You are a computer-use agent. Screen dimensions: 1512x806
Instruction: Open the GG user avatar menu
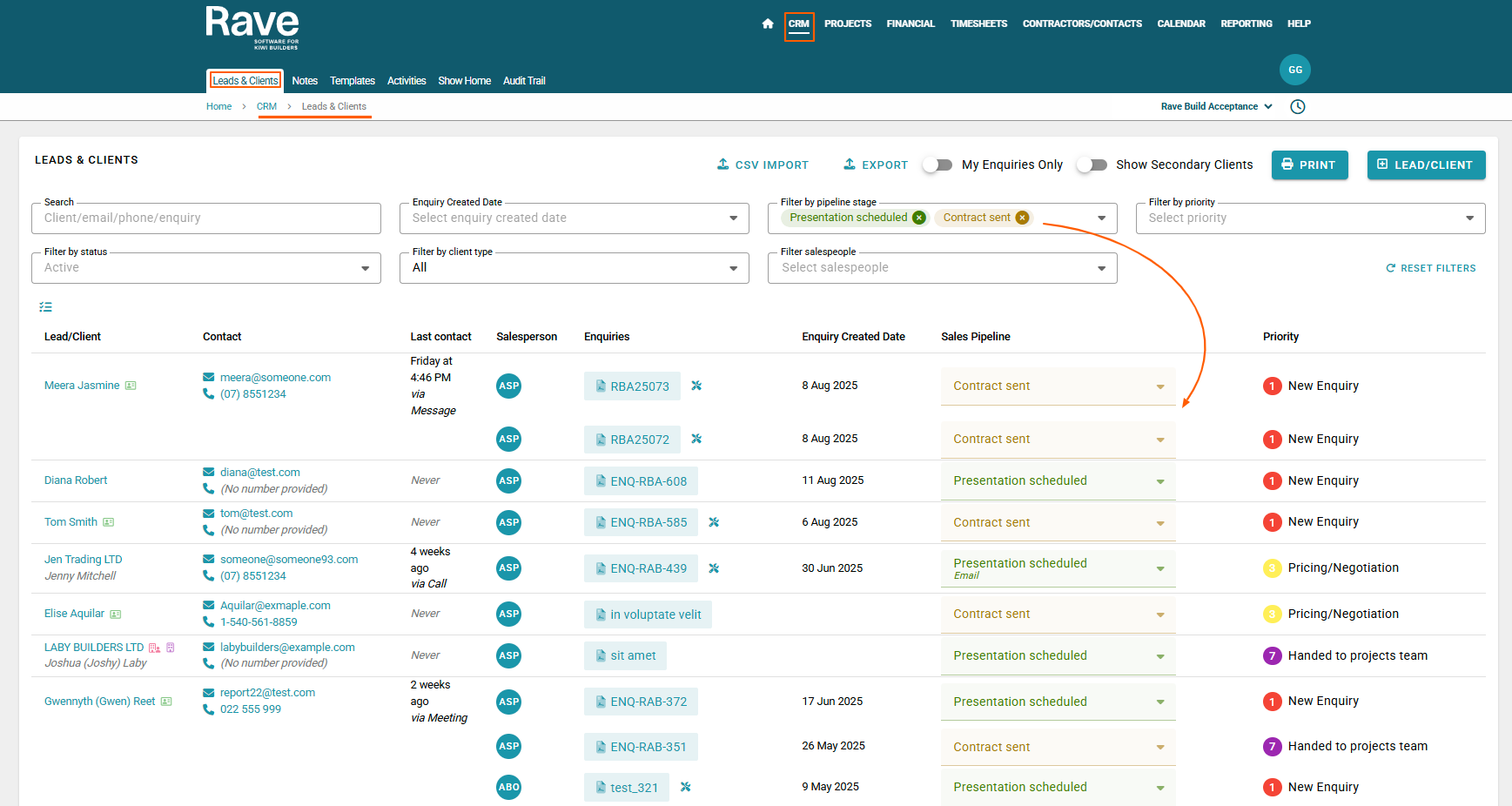click(x=1294, y=70)
